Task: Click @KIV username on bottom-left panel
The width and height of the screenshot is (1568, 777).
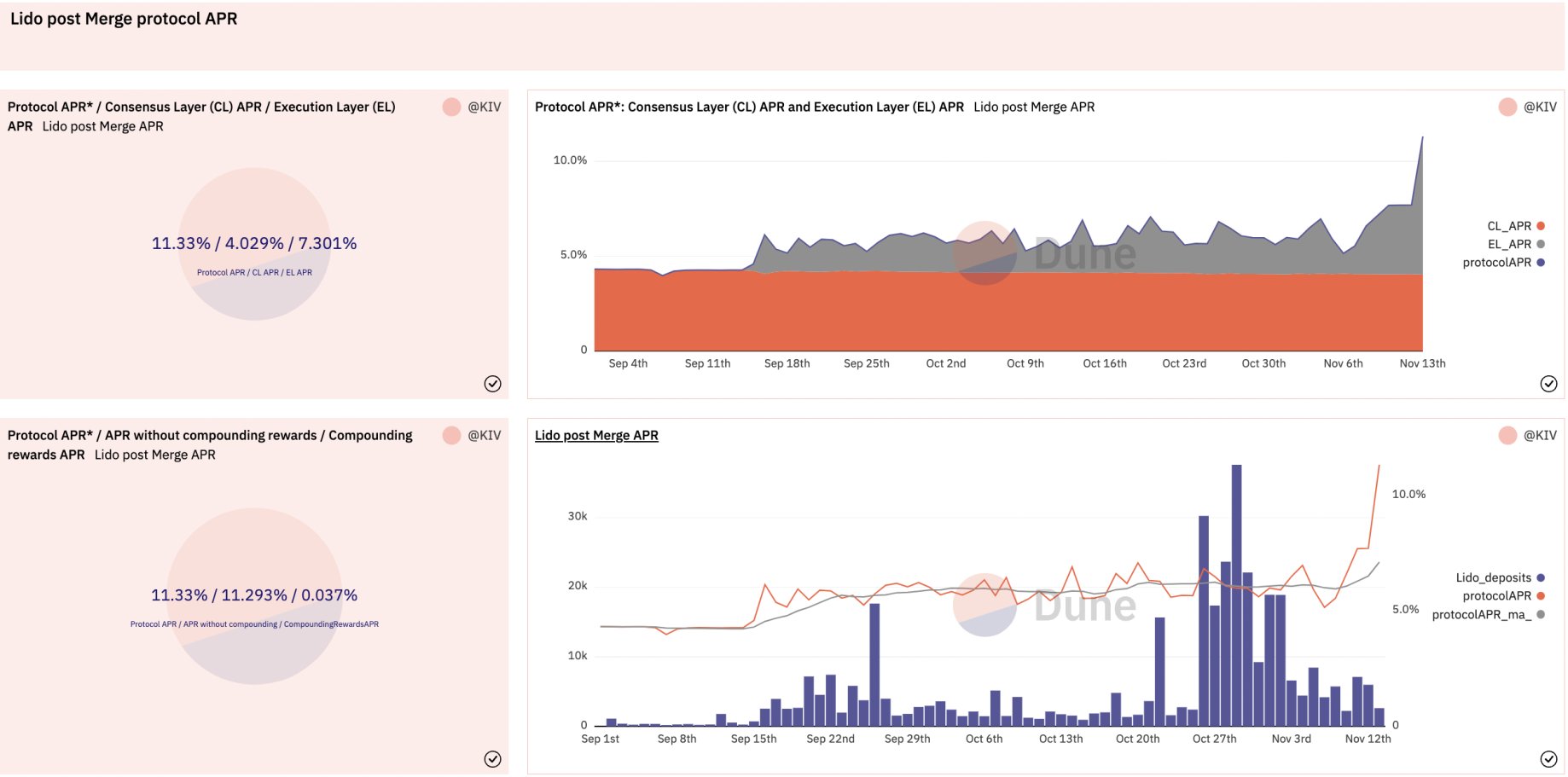Action: pos(484,435)
